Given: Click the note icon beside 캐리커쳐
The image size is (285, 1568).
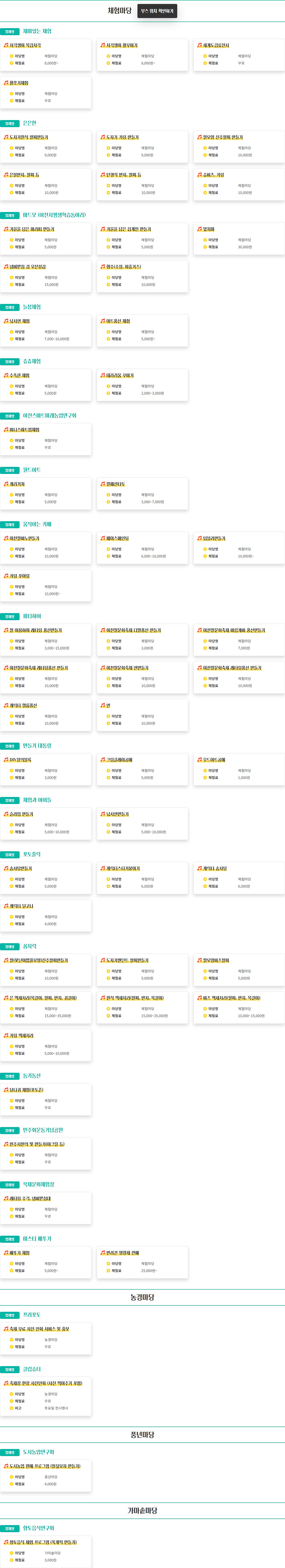Looking at the screenshot, I should 6,484.
